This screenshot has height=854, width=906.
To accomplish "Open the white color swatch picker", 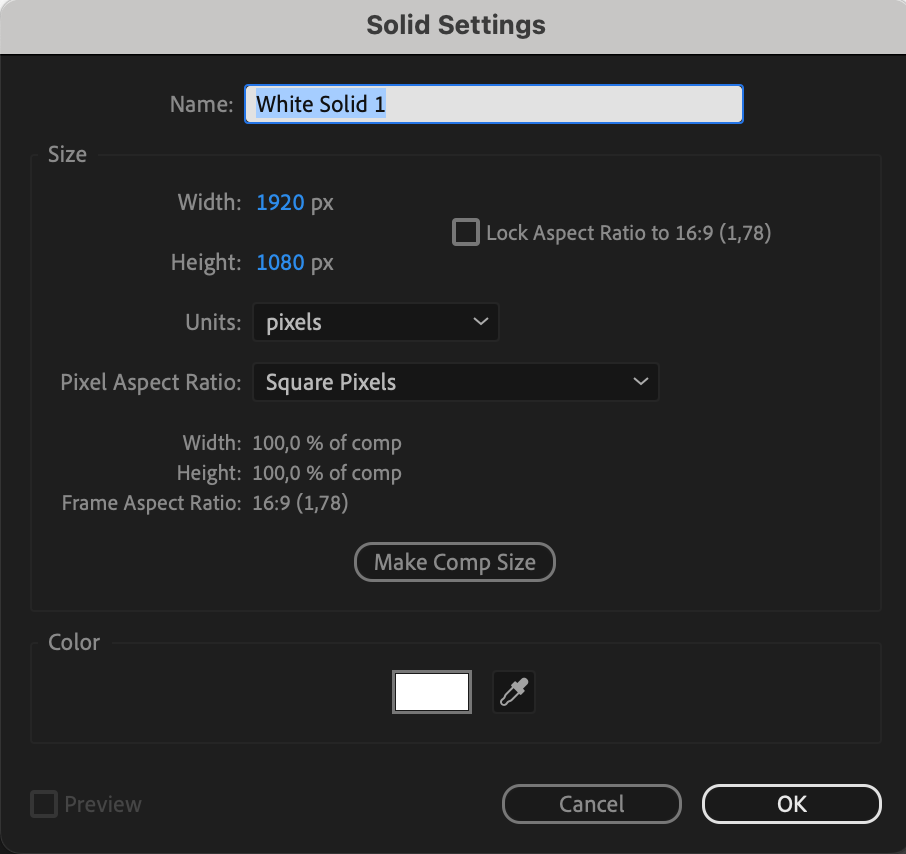I will tap(432, 692).
